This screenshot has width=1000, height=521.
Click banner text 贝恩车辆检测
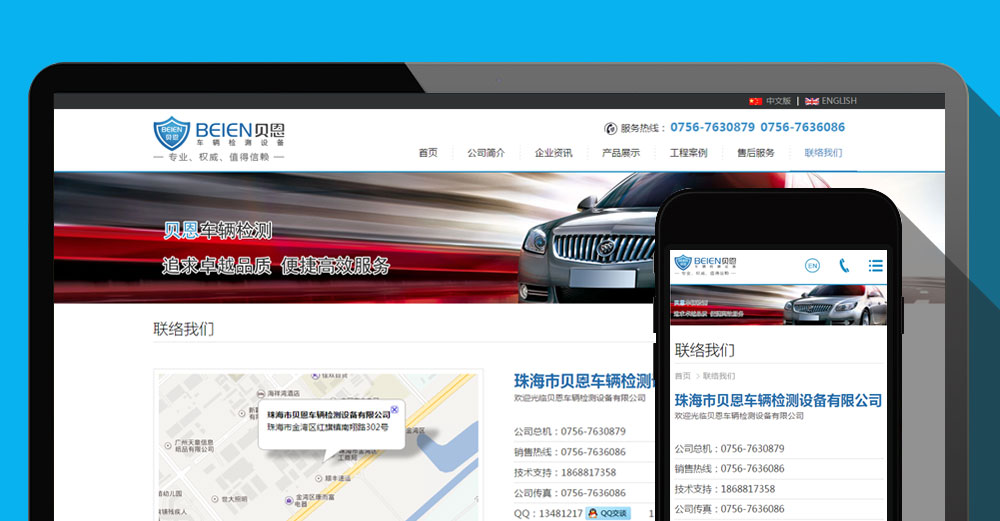tap(218, 230)
